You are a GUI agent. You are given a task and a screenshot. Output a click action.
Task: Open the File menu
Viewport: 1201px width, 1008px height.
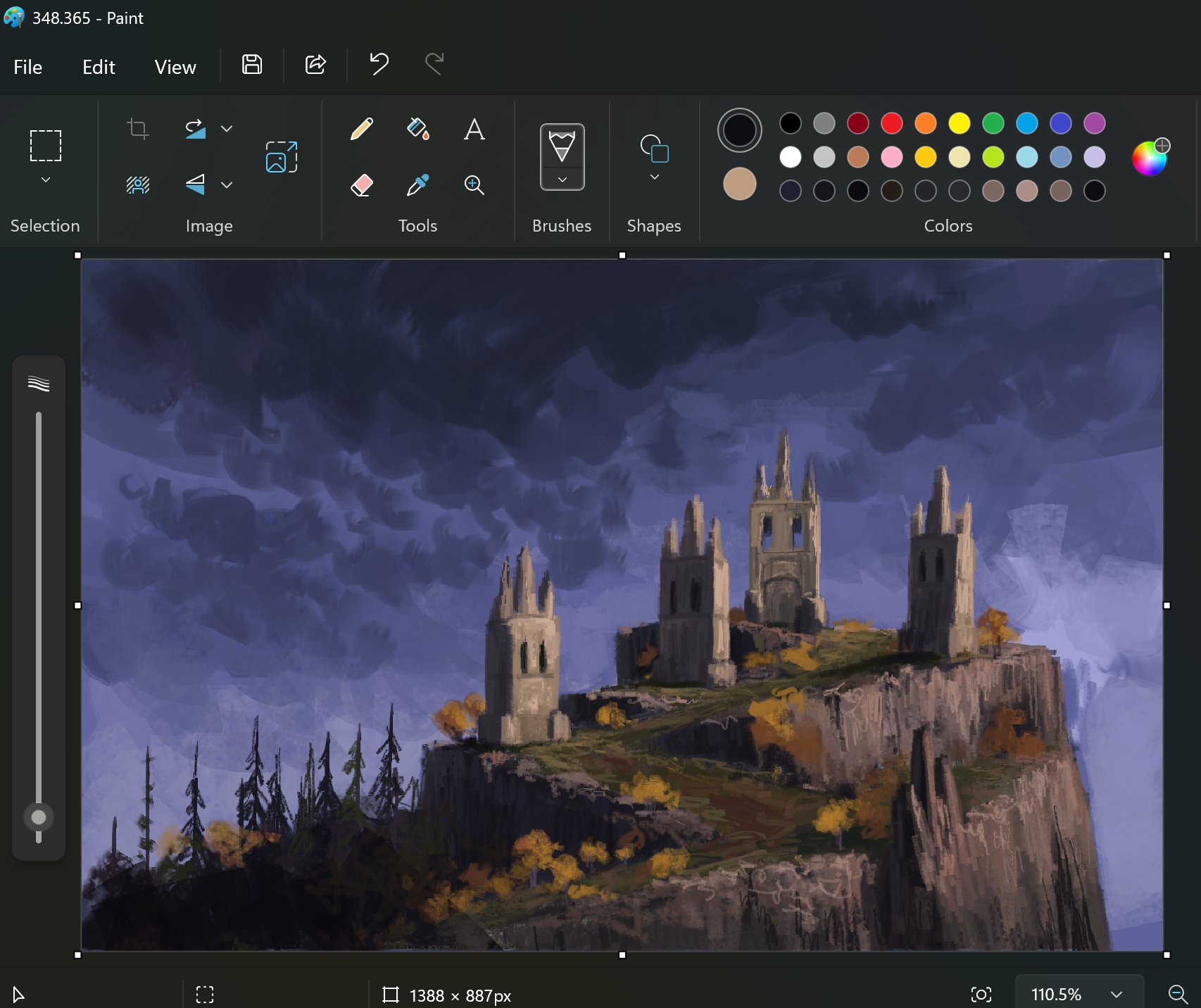pyautogui.click(x=28, y=67)
